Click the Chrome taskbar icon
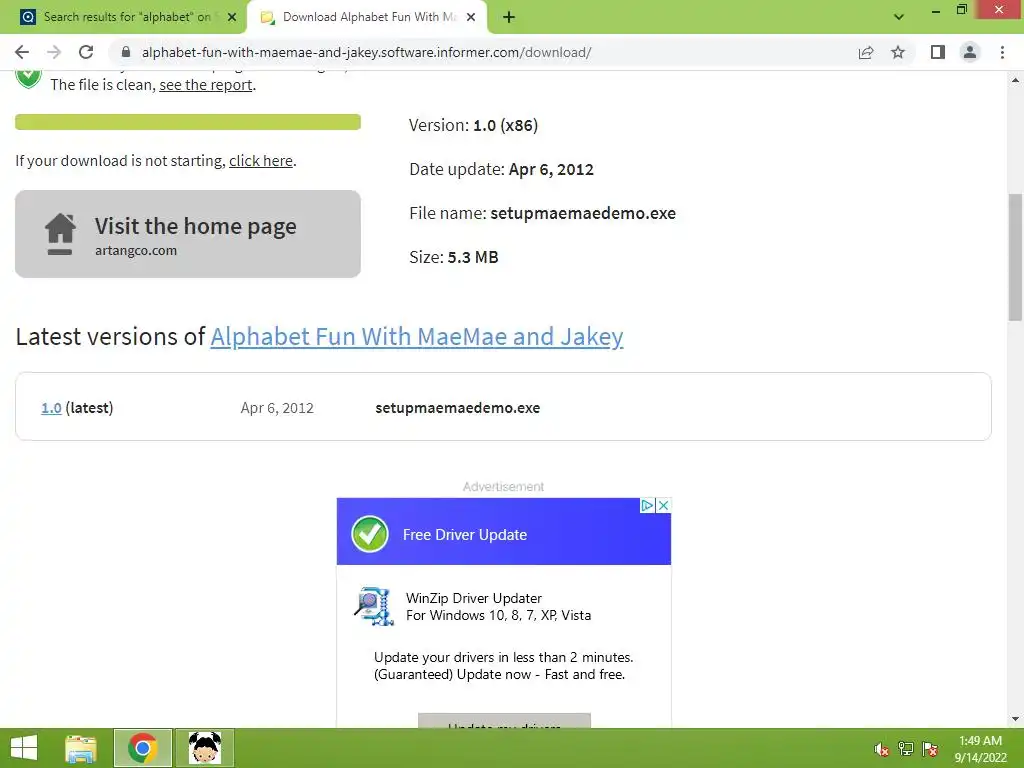1024x768 pixels. pyautogui.click(x=142, y=748)
